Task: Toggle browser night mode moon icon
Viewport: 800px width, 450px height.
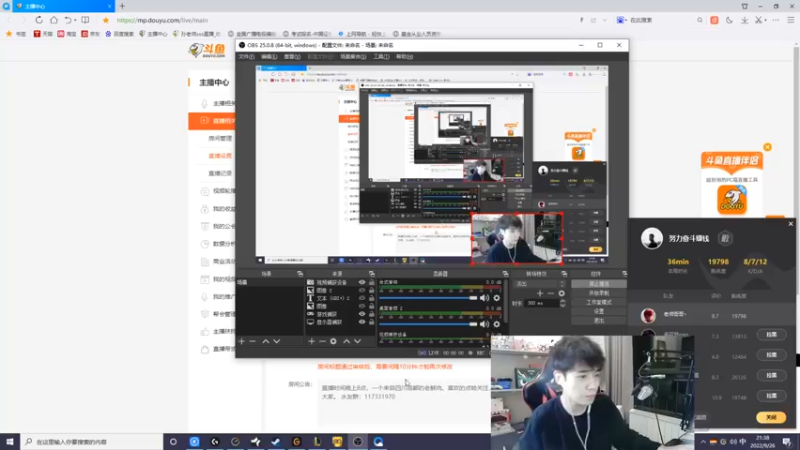Action: click(729, 20)
